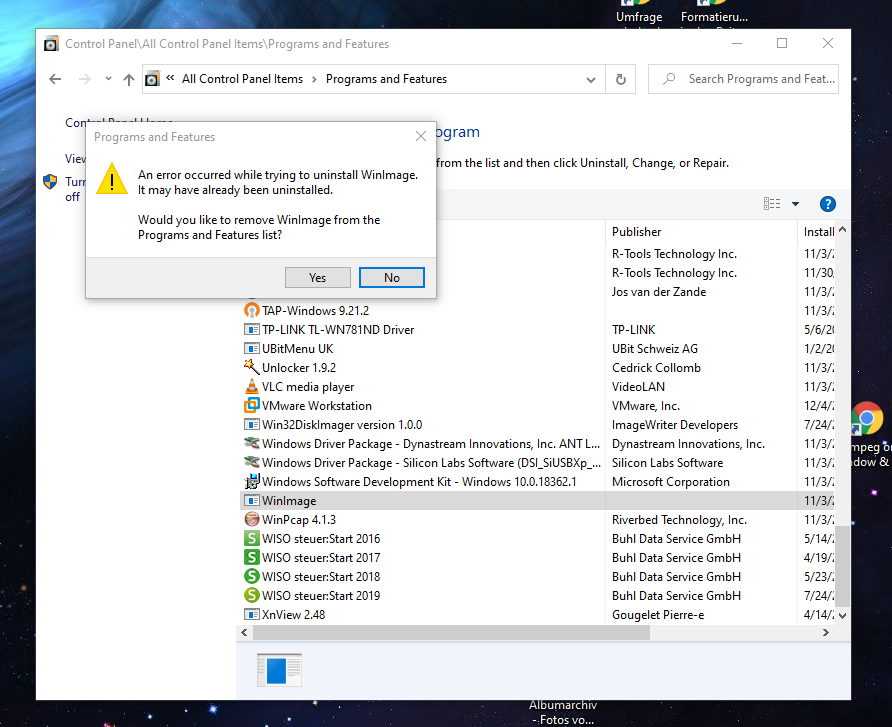Open Help with the question mark icon
Viewport: 892px width, 727px height.
[828, 204]
